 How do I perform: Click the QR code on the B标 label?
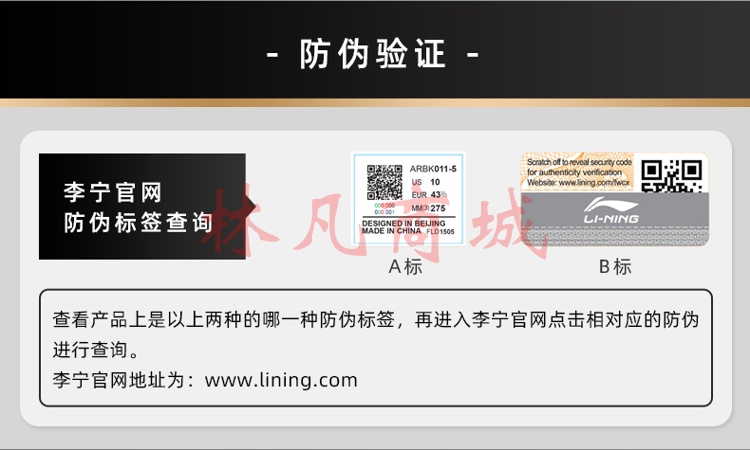[x=672, y=176]
